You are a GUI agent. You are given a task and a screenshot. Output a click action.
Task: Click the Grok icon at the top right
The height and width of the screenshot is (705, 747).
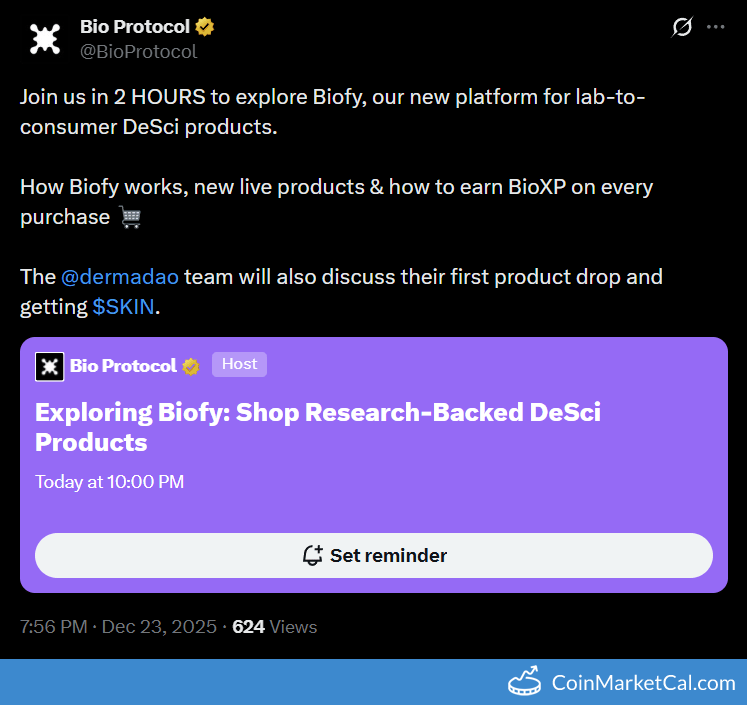[682, 27]
